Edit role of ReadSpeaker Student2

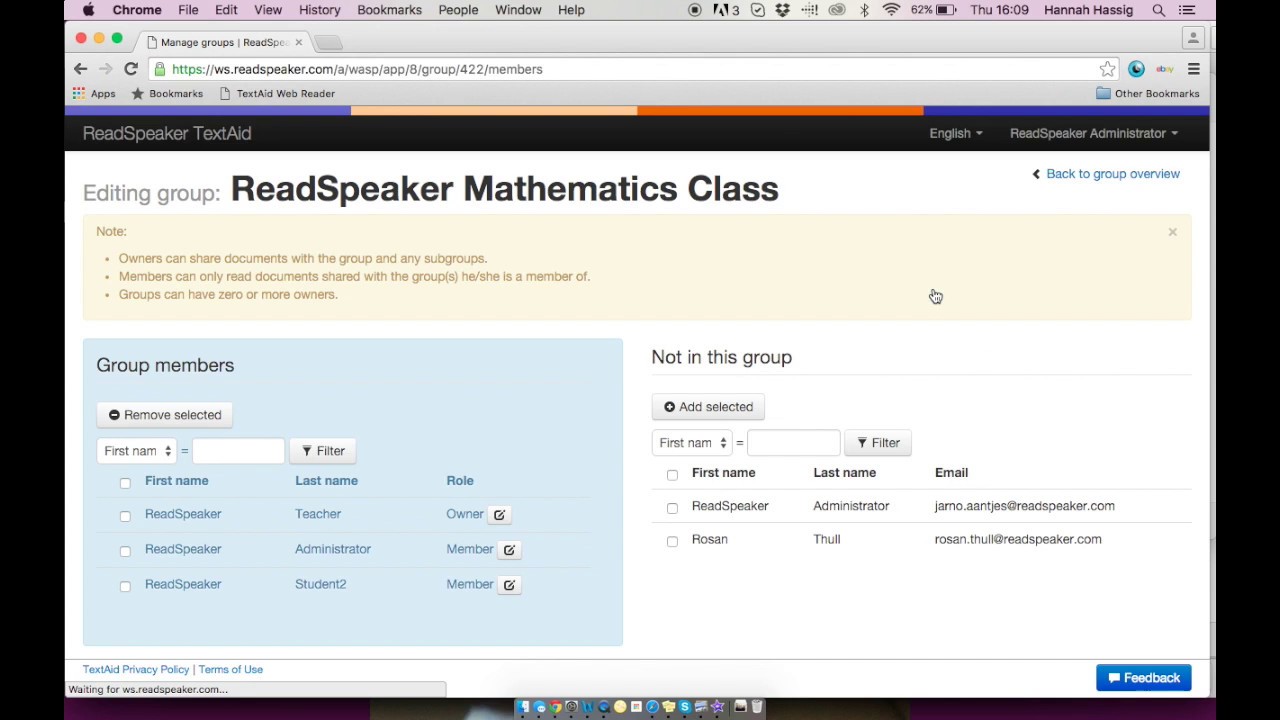coord(509,584)
